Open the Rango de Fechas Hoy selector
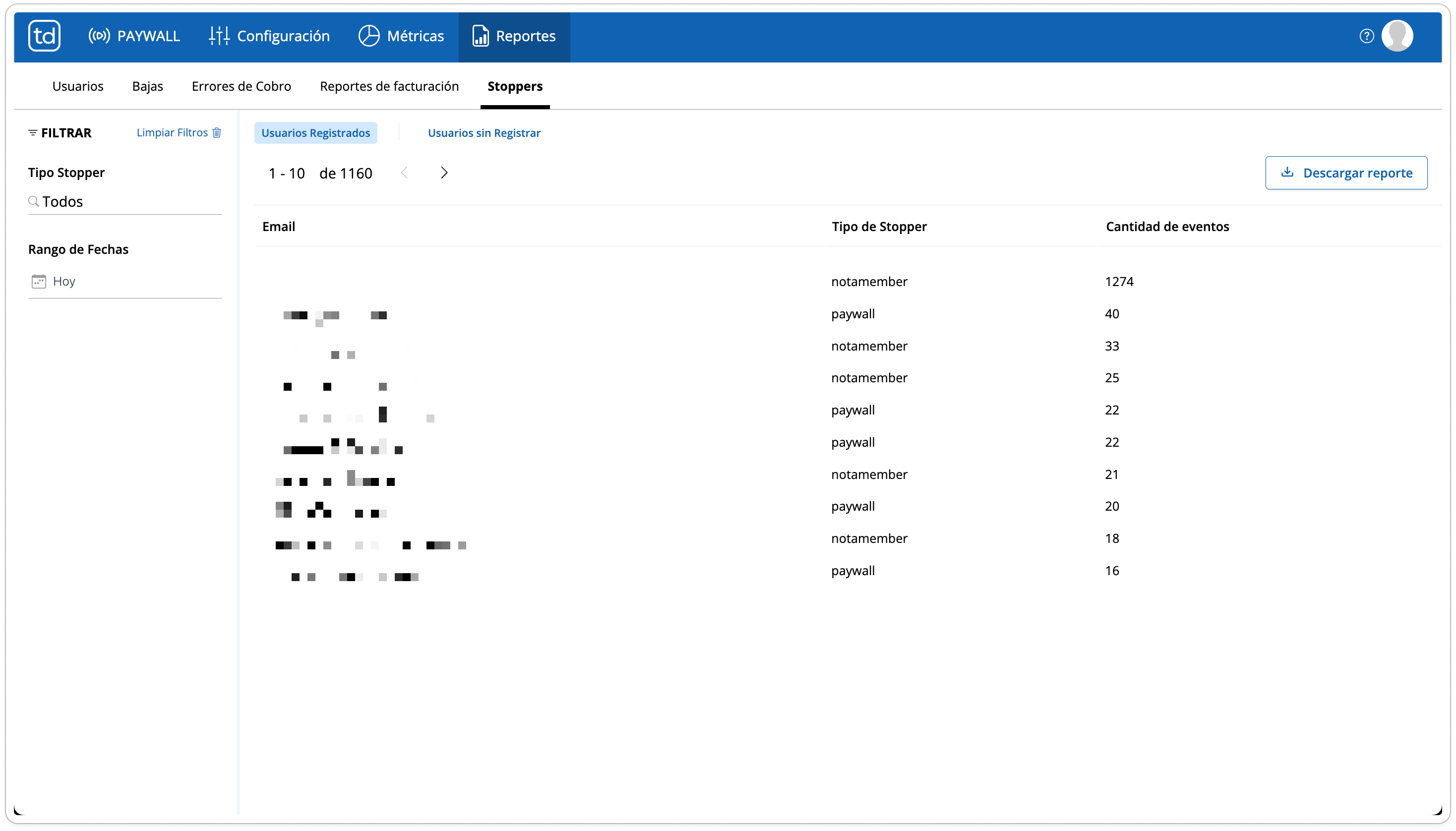1456x831 pixels. point(125,281)
